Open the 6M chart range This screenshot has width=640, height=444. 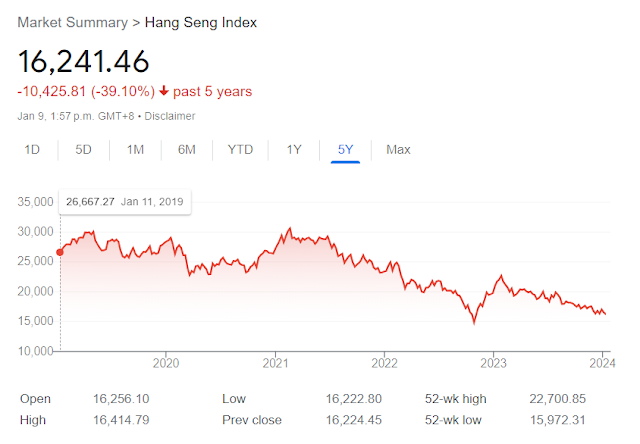[187, 150]
